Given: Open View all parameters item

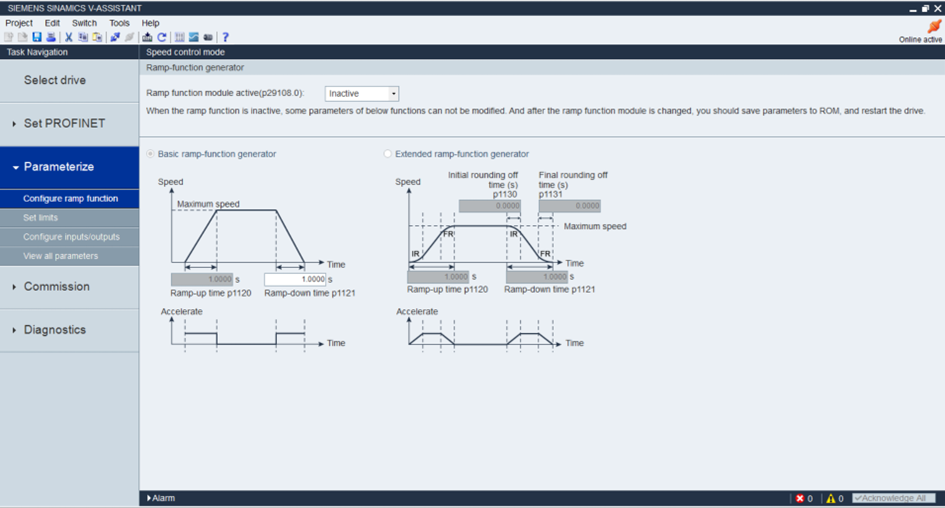Looking at the screenshot, I should click(69, 256).
